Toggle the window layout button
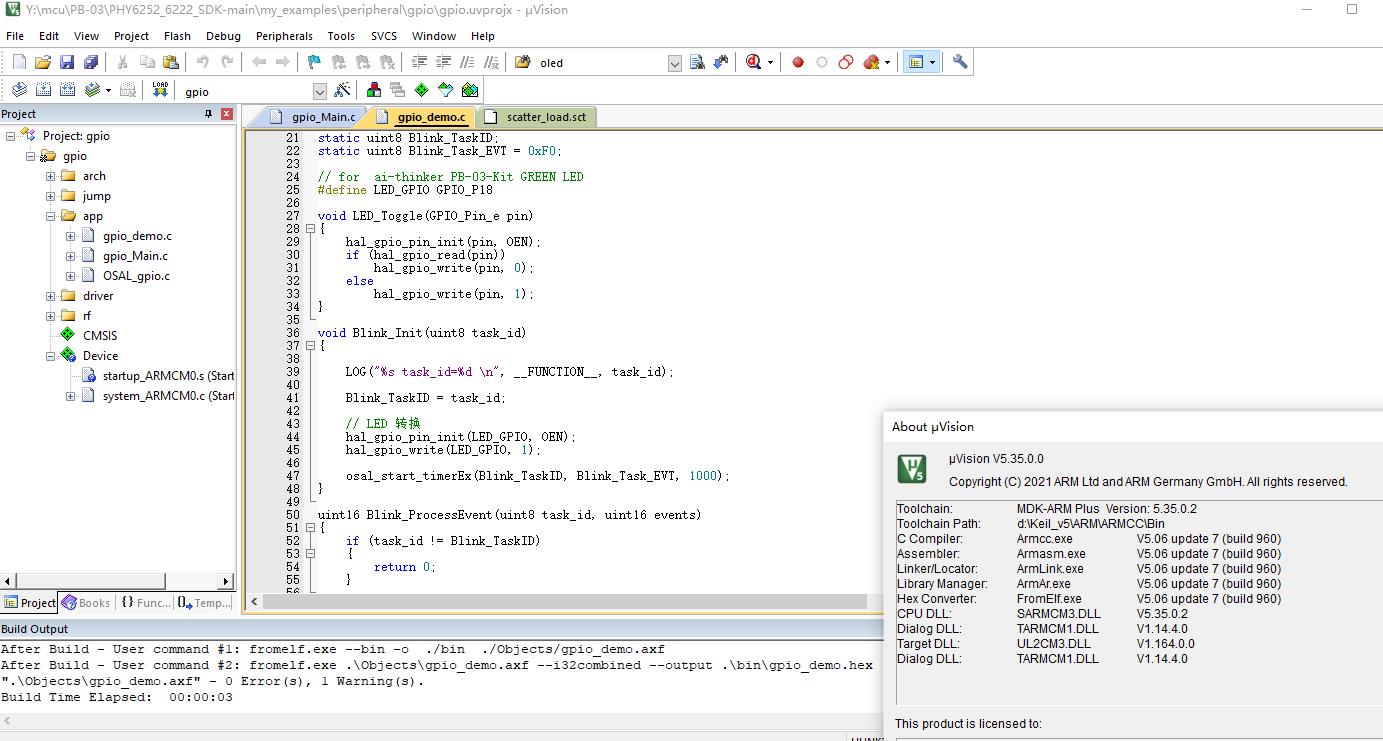The width and height of the screenshot is (1383, 741). coord(915,62)
